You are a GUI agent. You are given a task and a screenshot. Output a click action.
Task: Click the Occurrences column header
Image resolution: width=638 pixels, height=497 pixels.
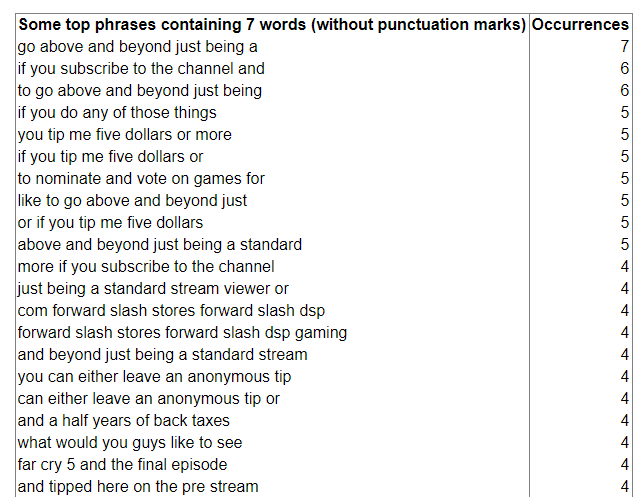tap(580, 25)
